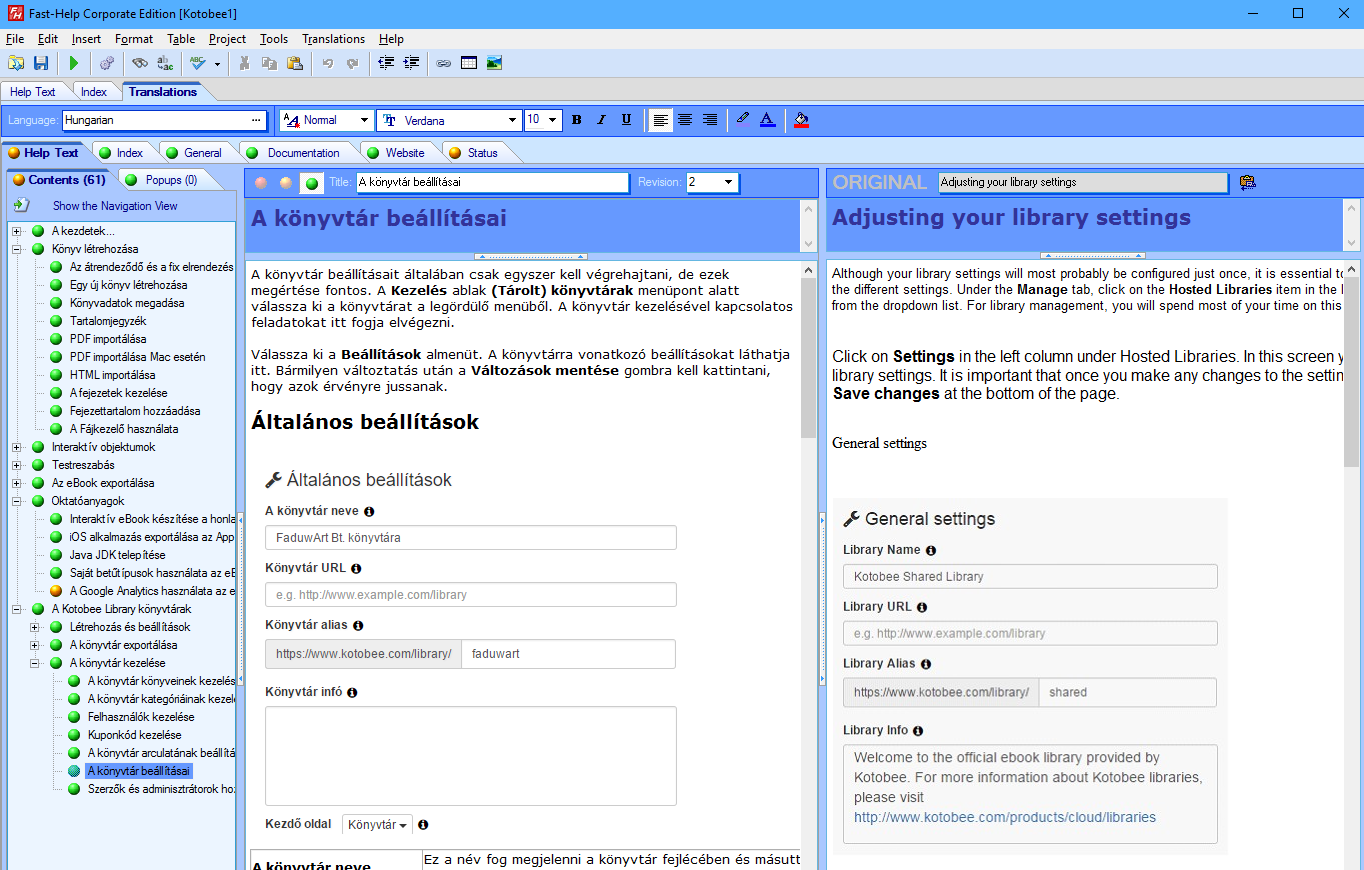Viewport: 1364px width, 870px height.
Task: Click the Insert image icon
Action: (x=494, y=63)
